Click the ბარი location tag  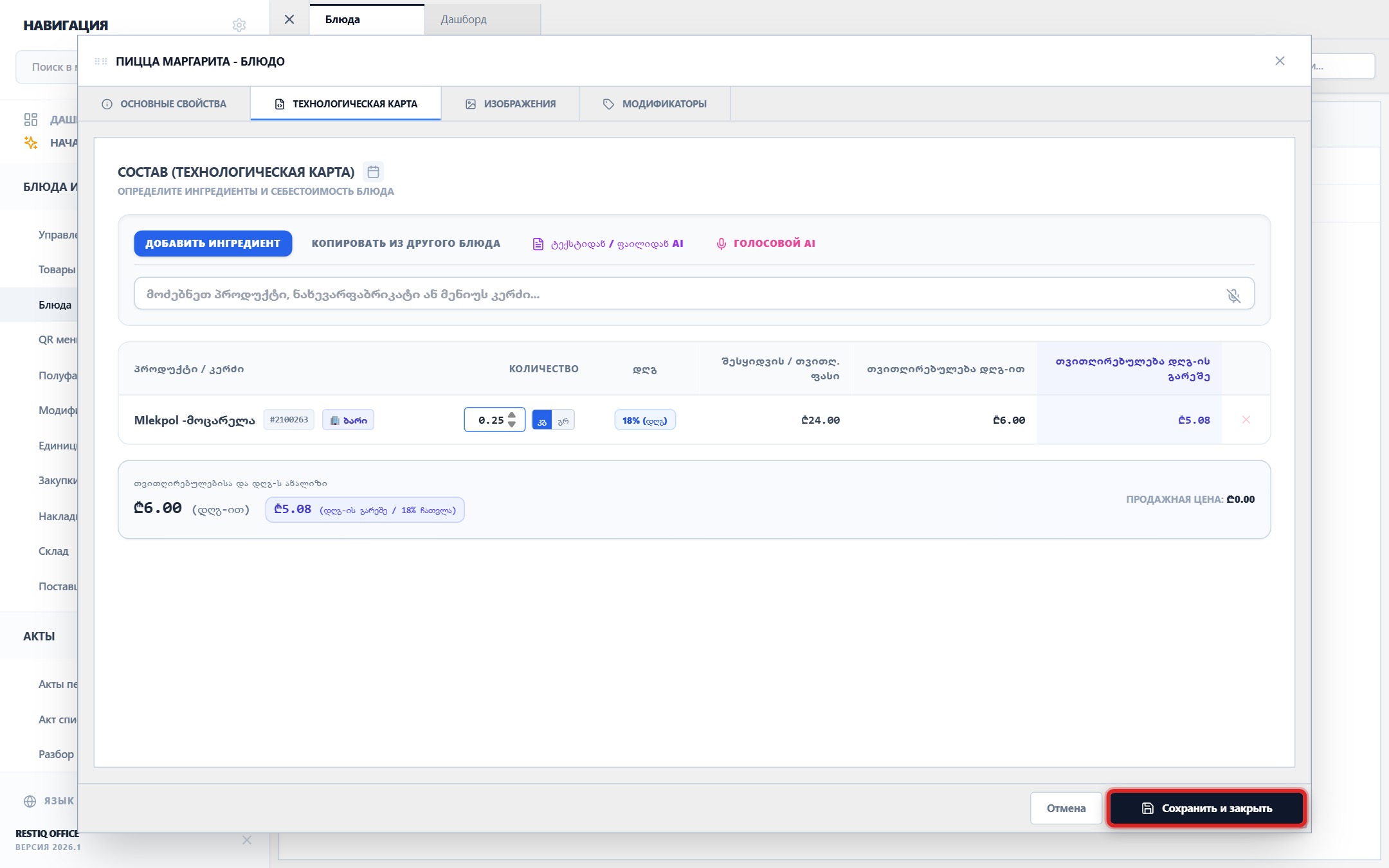point(348,420)
